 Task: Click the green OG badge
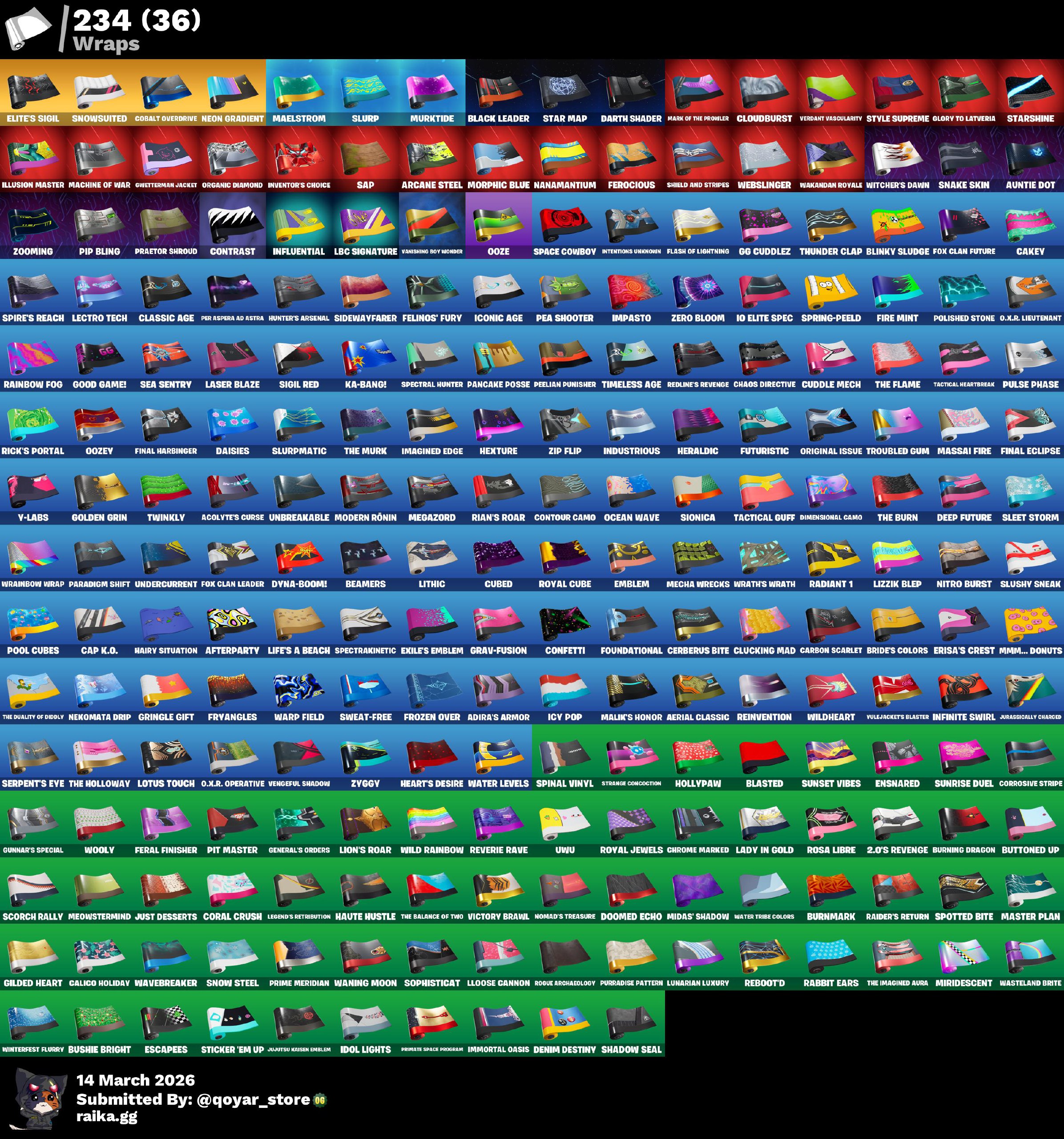coord(320,1100)
